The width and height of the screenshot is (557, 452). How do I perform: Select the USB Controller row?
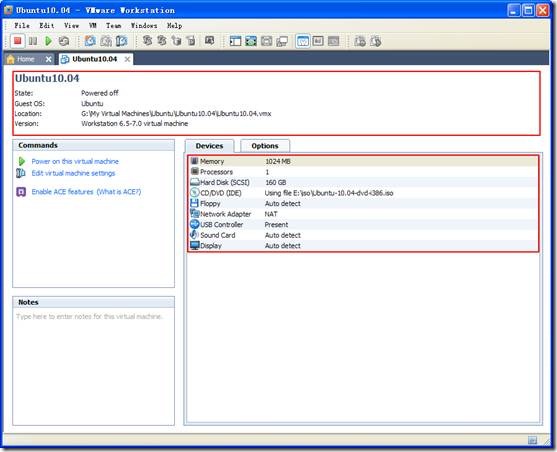363,225
